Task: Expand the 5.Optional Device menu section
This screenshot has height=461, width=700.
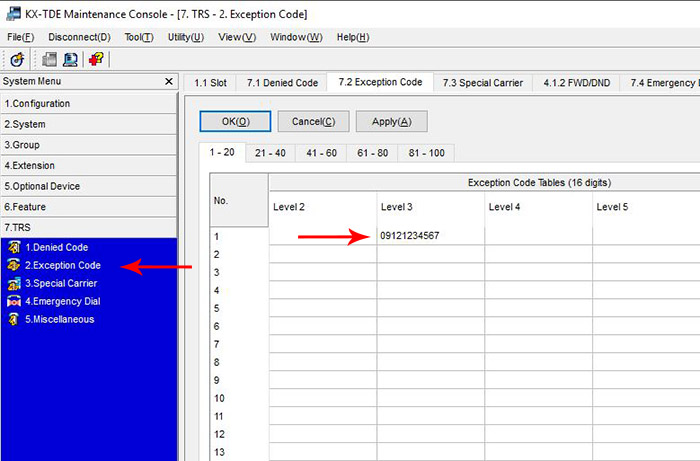Action: [89, 186]
